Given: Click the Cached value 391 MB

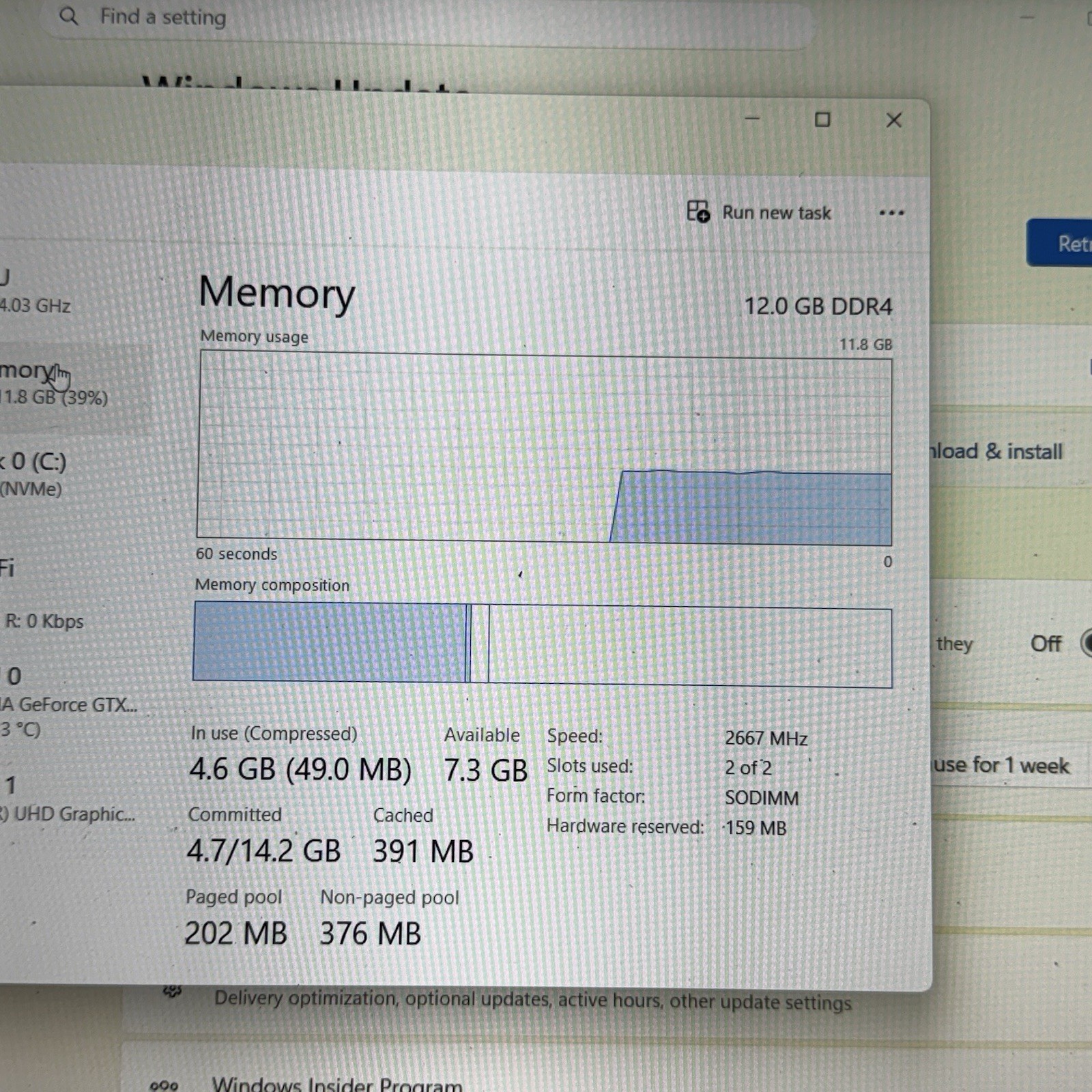Looking at the screenshot, I should (423, 852).
